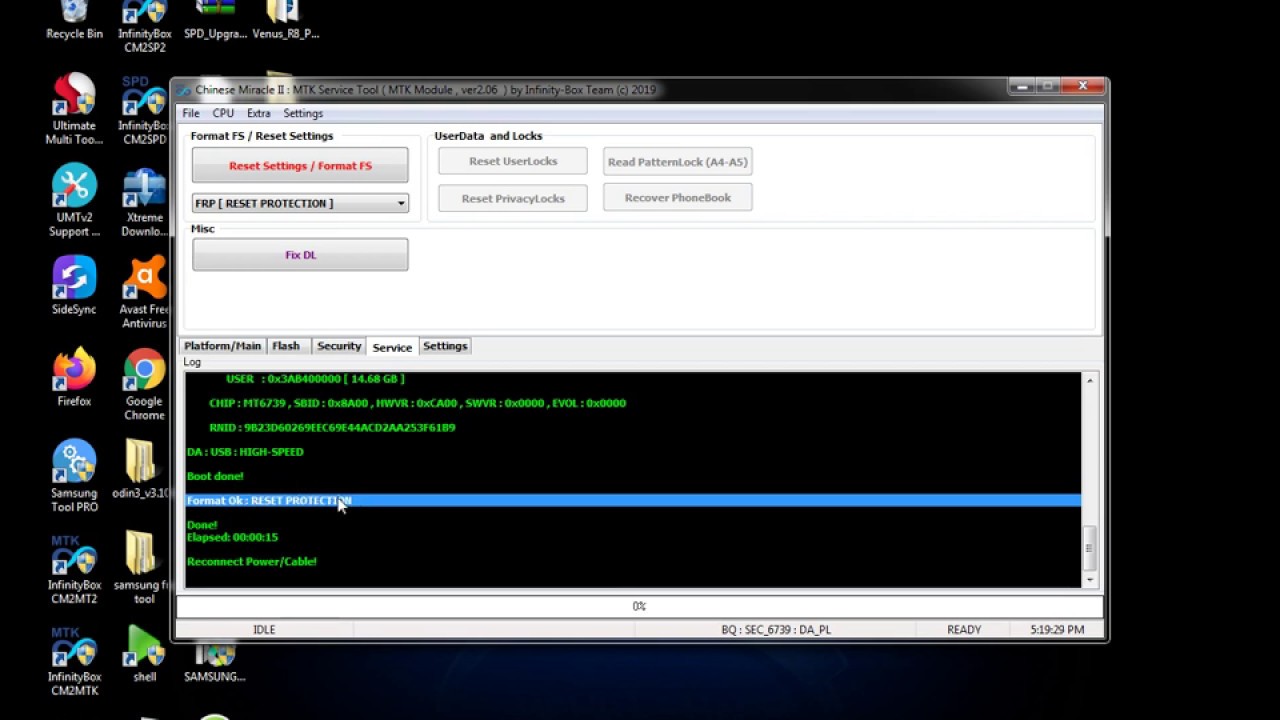Open SPD_Upgrade desktop icon

coord(215,20)
